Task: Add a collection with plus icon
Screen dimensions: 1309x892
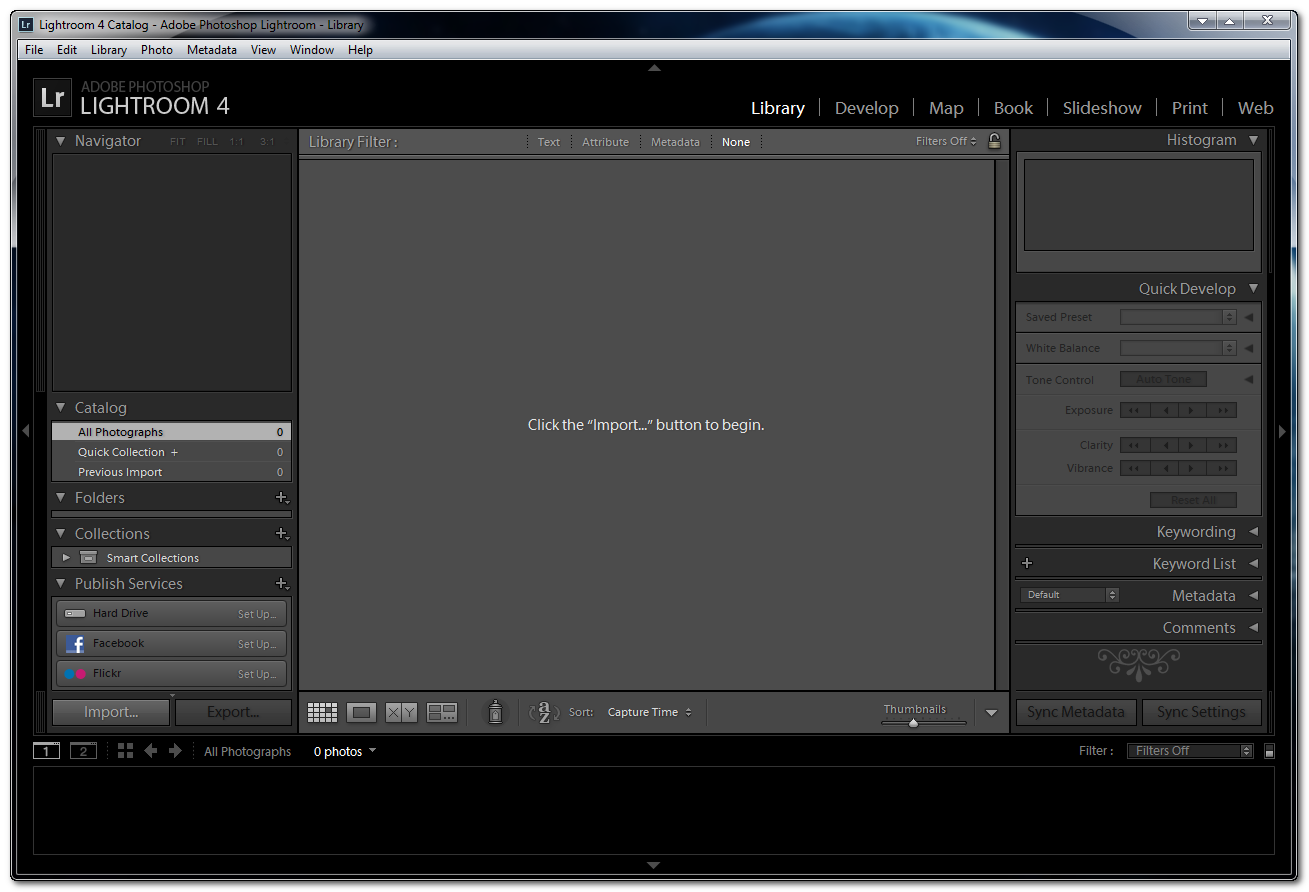Action: coord(282,533)
